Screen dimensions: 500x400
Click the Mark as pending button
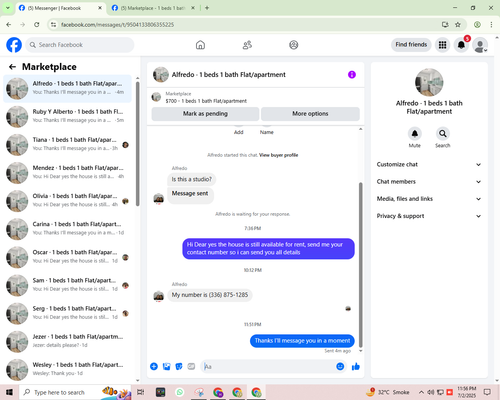pyautogui.click(x=205, y=114)
